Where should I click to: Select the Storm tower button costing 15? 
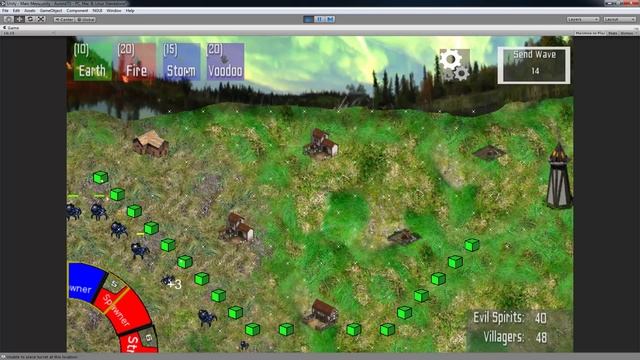pyautogui.click(x=181, y=62)
